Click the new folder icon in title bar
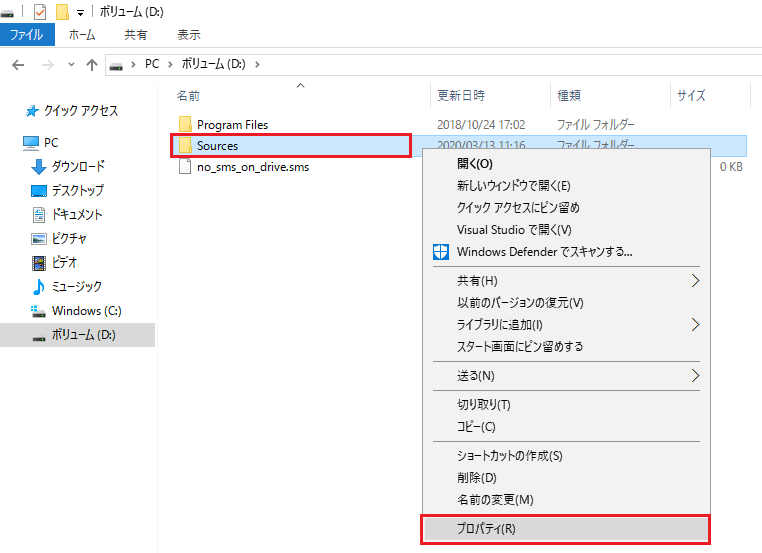This screenshot has height=553, width=762. (x=62, y=12)
